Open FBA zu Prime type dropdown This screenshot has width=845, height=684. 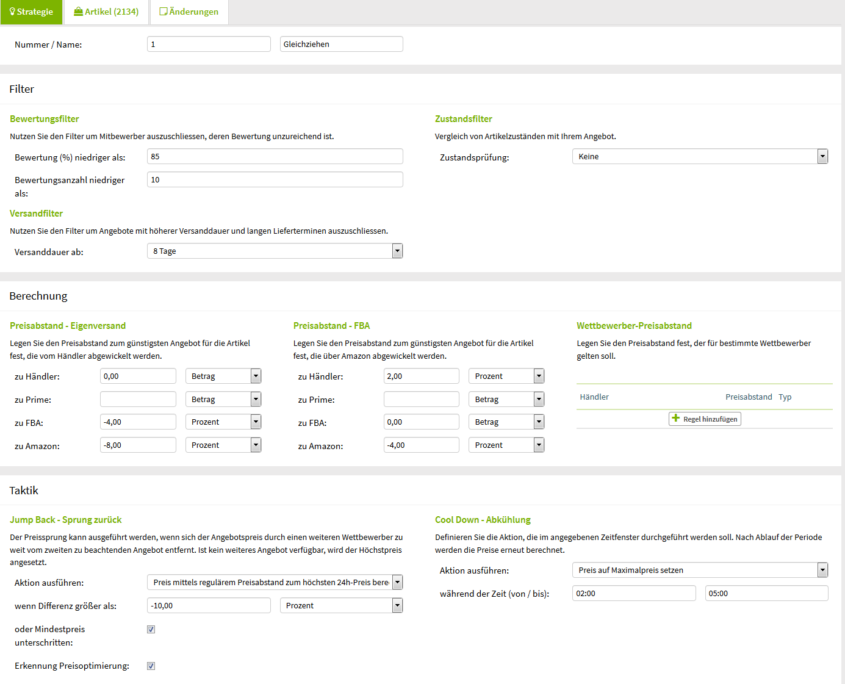[x=507, y=399]
